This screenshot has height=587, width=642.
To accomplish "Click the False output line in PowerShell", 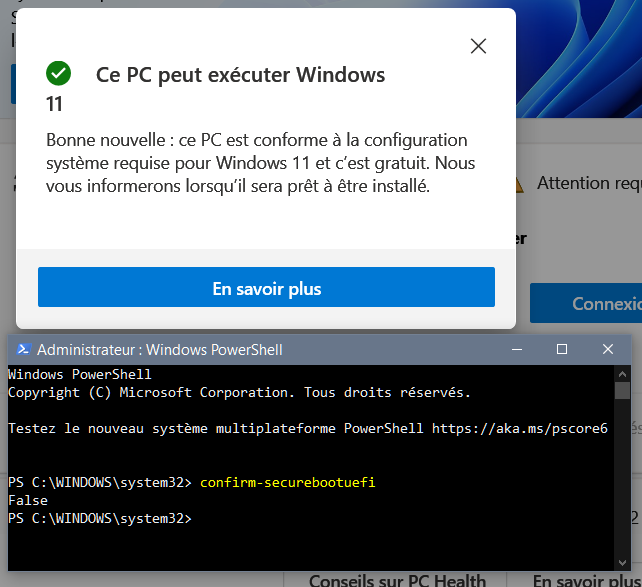I will pyautogui.click(x=26, y=501).
